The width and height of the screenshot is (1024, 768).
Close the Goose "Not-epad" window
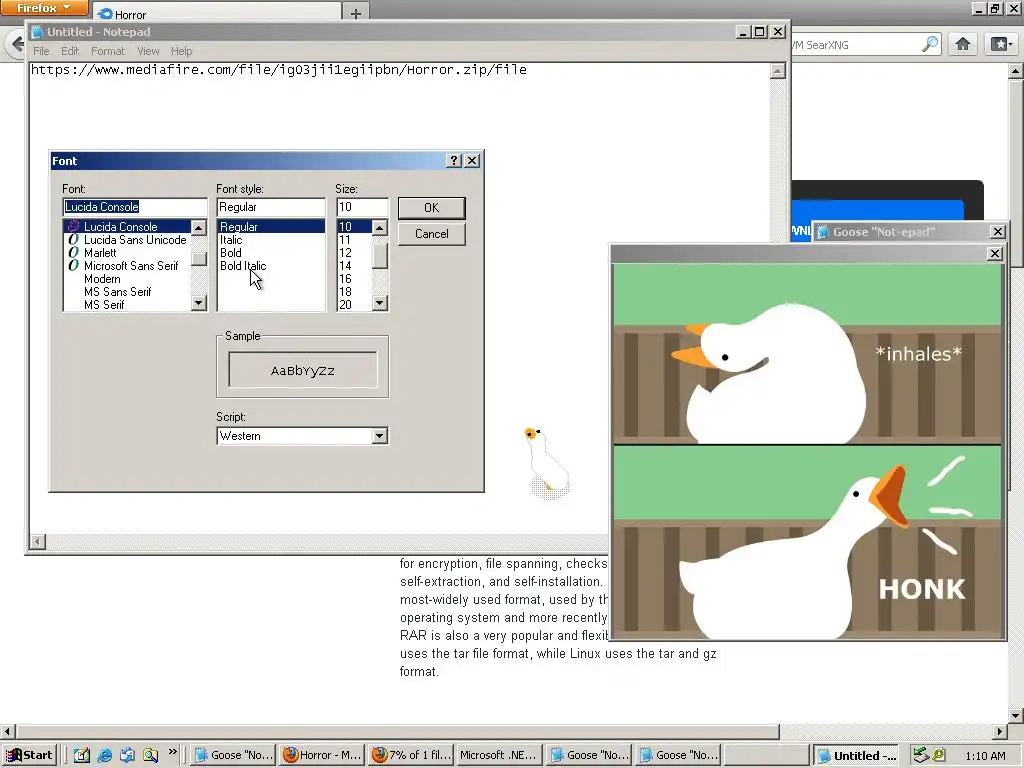[x=997, y=232]
